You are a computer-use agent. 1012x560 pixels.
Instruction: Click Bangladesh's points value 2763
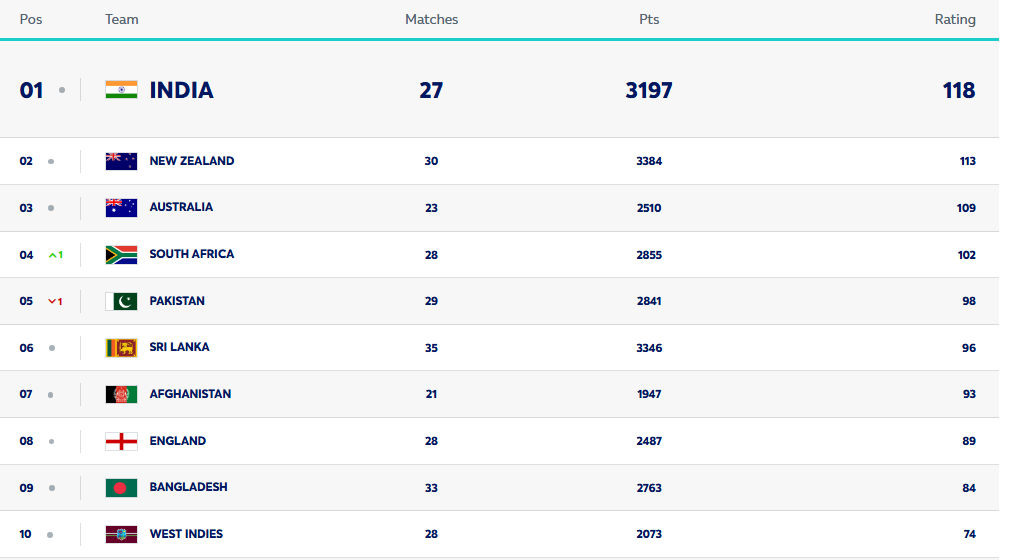pos(649,488)
